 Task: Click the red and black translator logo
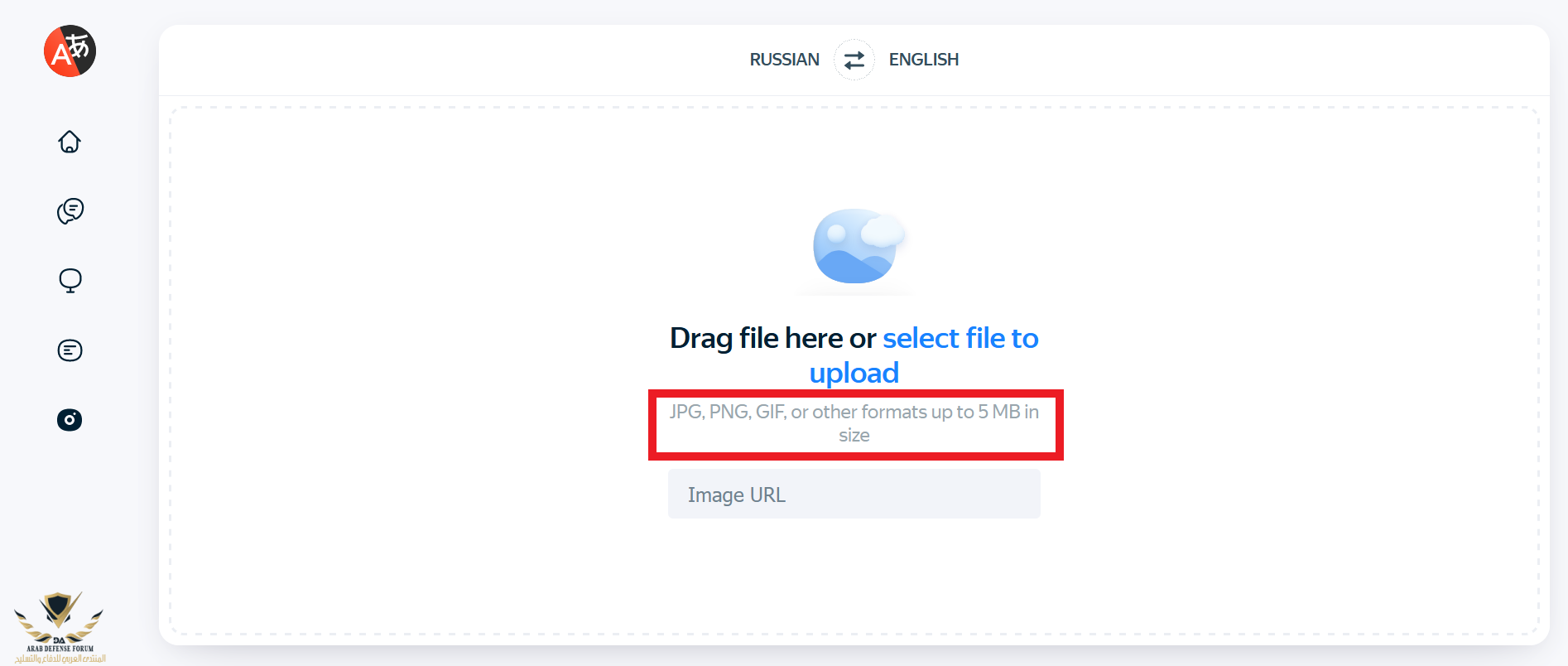[70, 51]
